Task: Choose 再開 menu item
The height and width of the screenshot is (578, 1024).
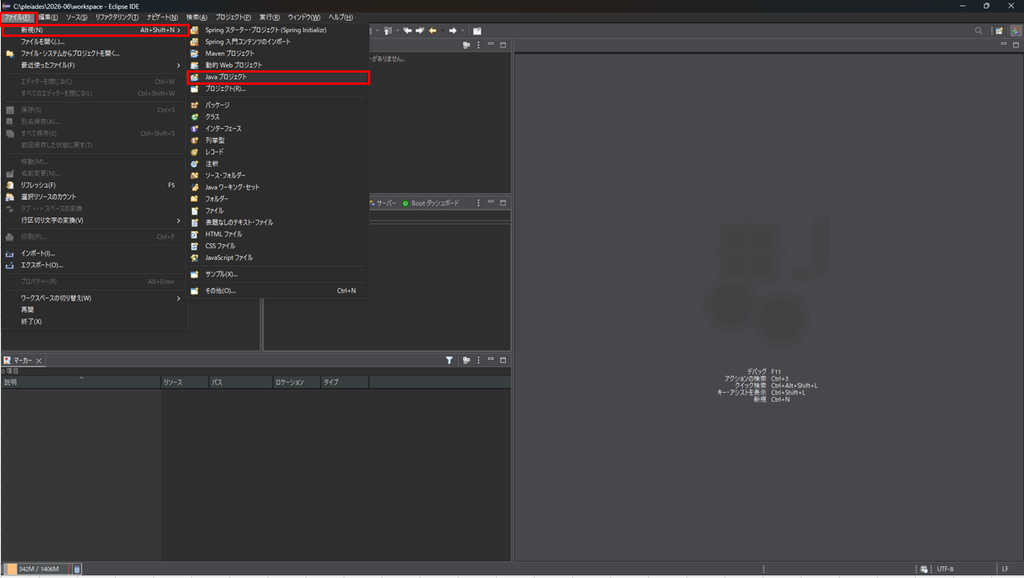Action: click(x=94, y=310)
